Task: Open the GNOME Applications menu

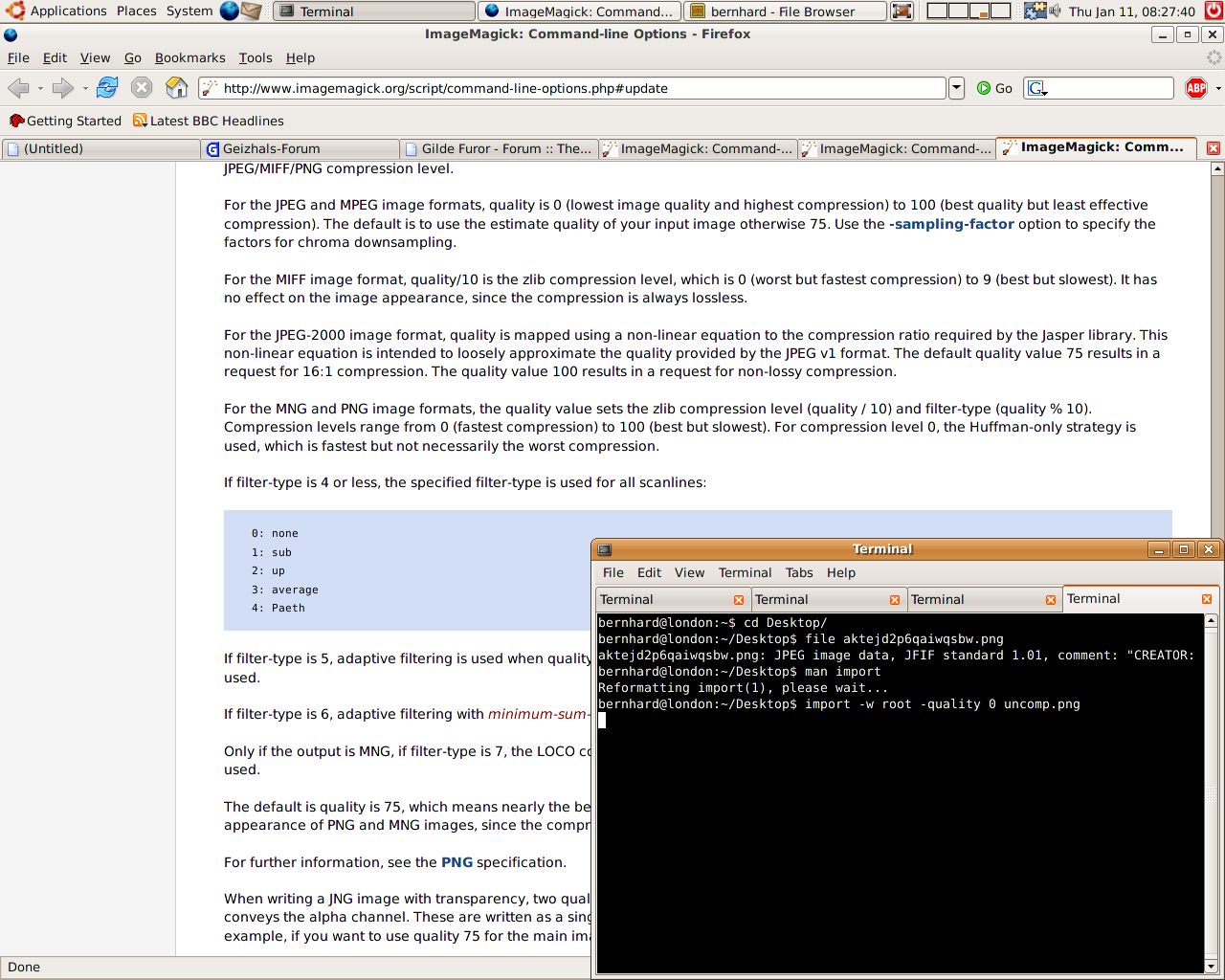Action: [x=56, y=11]
